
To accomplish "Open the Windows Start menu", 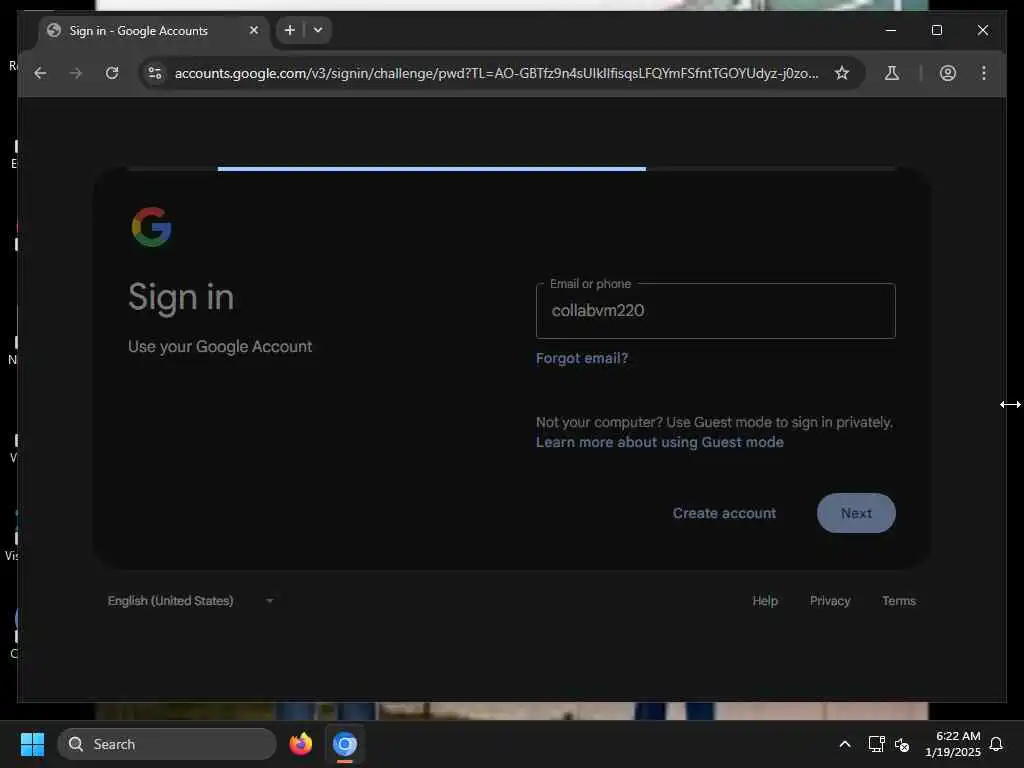I will (32, 744).
